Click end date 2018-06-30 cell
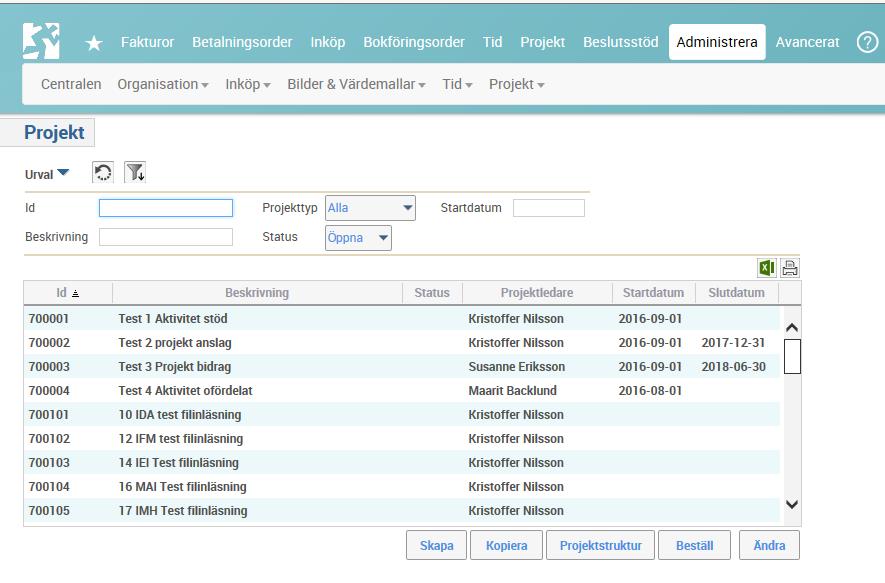Screen dimensions: 885x583 pos(733,367)
